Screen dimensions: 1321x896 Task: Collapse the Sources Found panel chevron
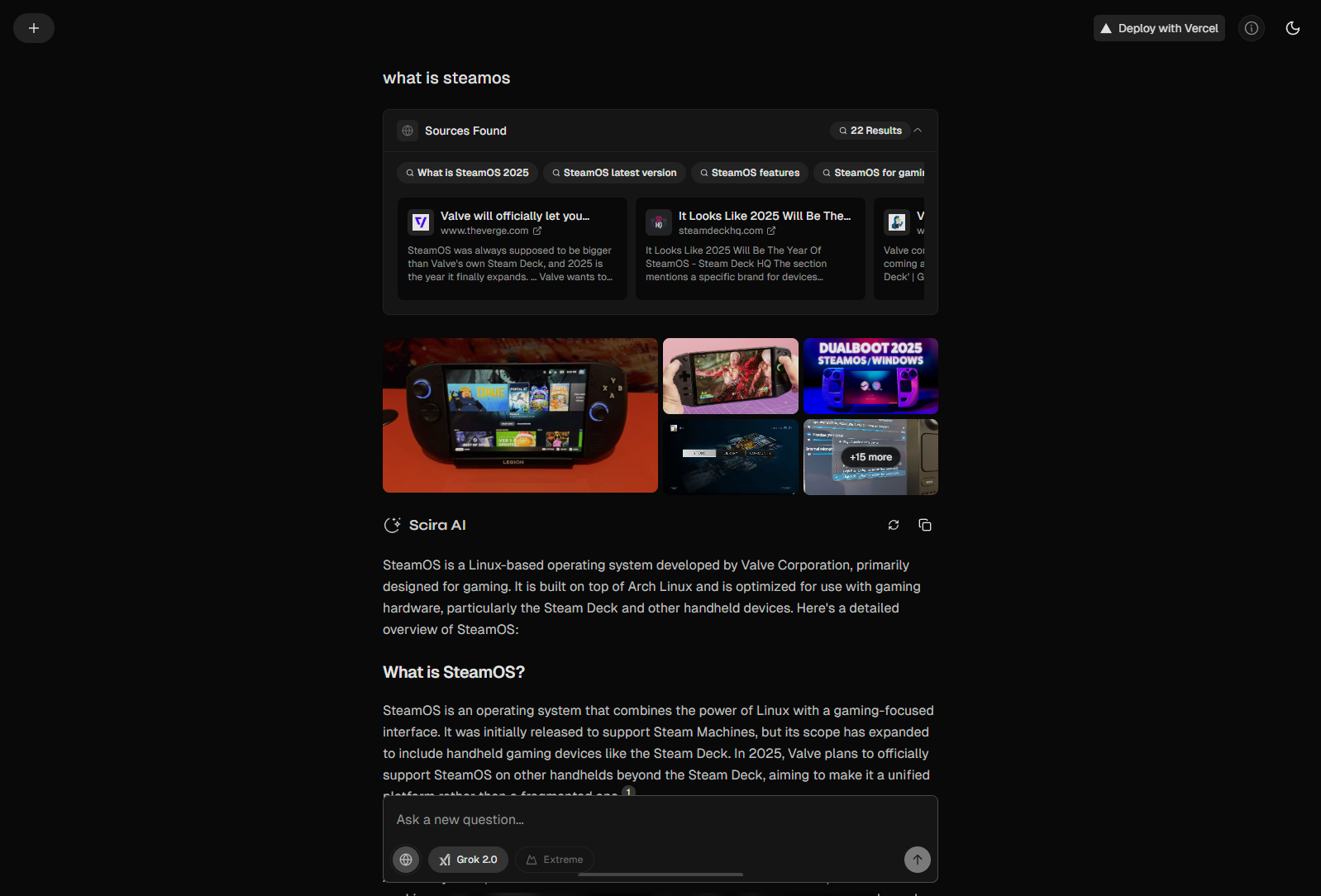tap(918, 131)
